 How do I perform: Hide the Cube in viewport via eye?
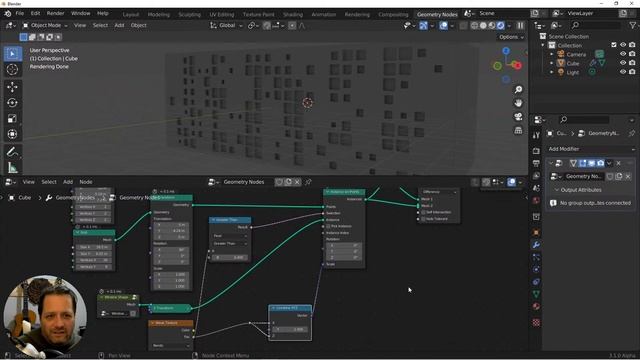(623, 63)
